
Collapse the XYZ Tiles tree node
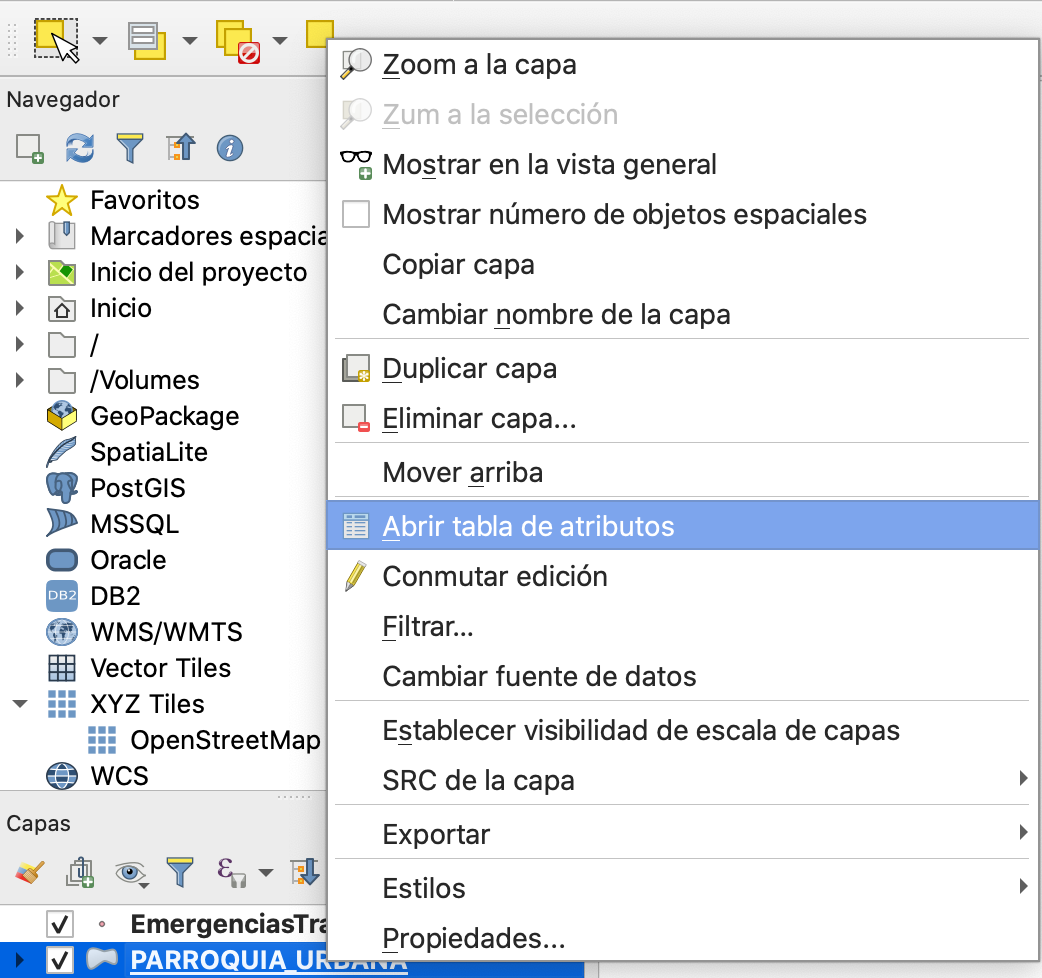click(20, 704)
